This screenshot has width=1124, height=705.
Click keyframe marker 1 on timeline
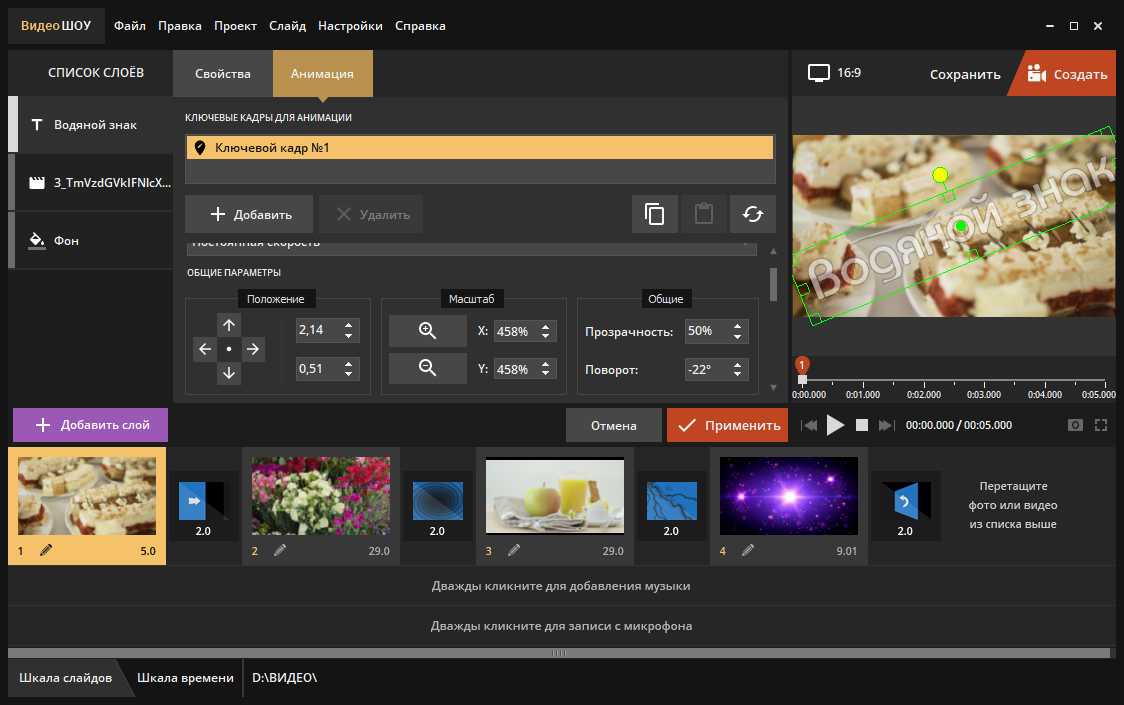(x=802, y=366)
